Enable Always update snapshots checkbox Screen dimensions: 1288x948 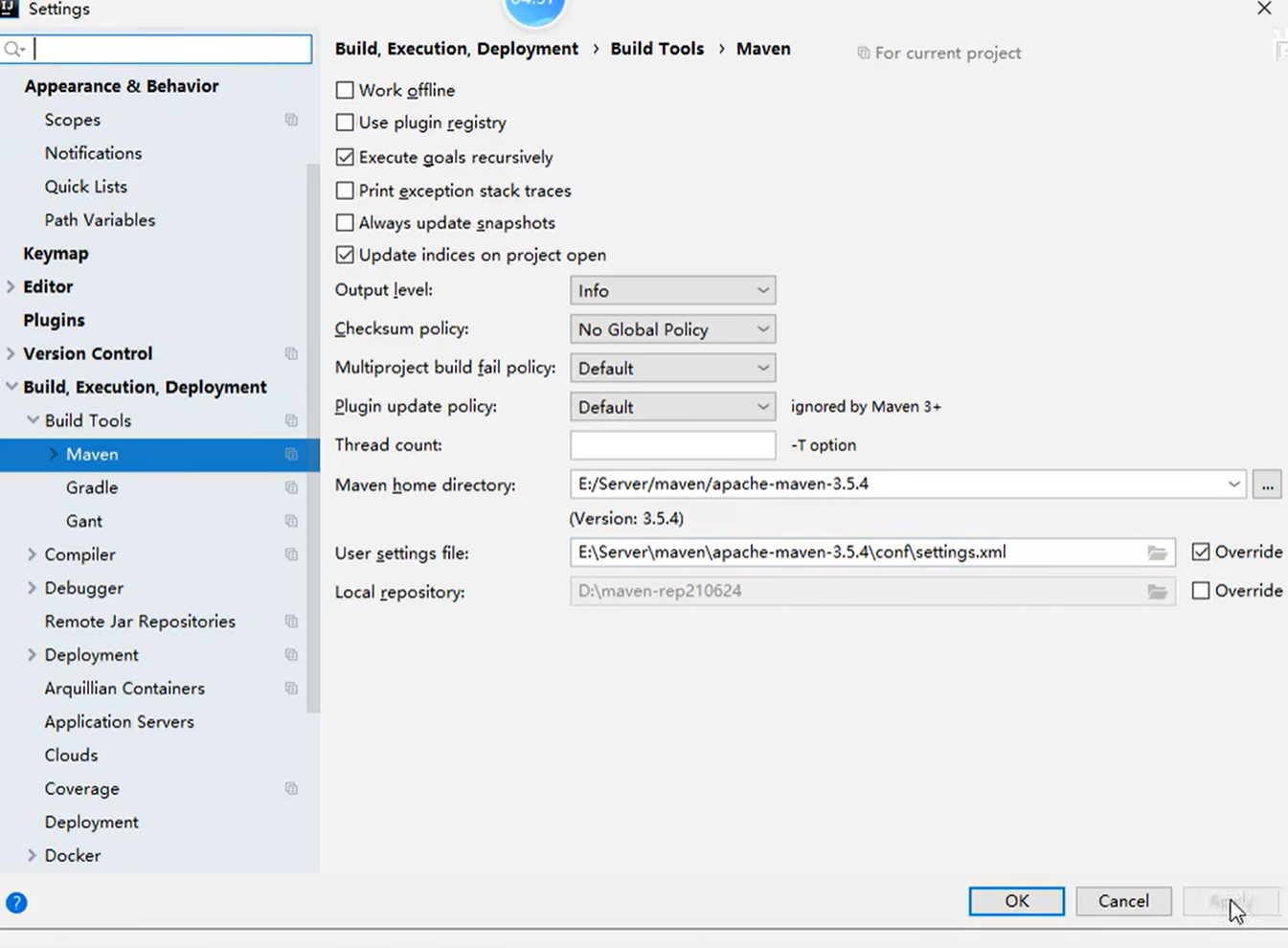click(345, 223)
